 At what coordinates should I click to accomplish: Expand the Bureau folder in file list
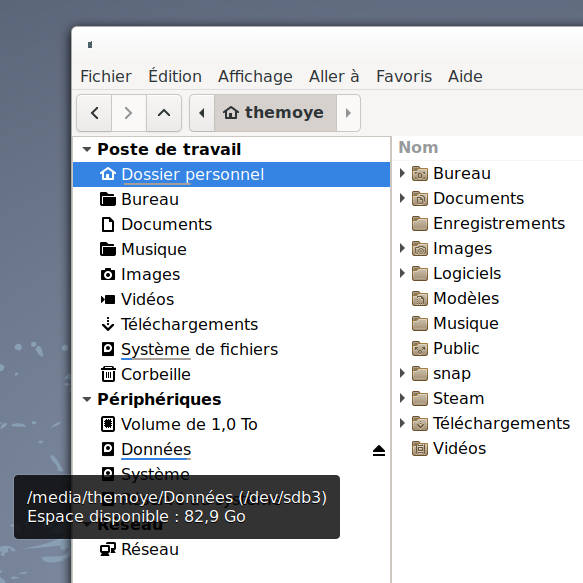coord(402,173)
